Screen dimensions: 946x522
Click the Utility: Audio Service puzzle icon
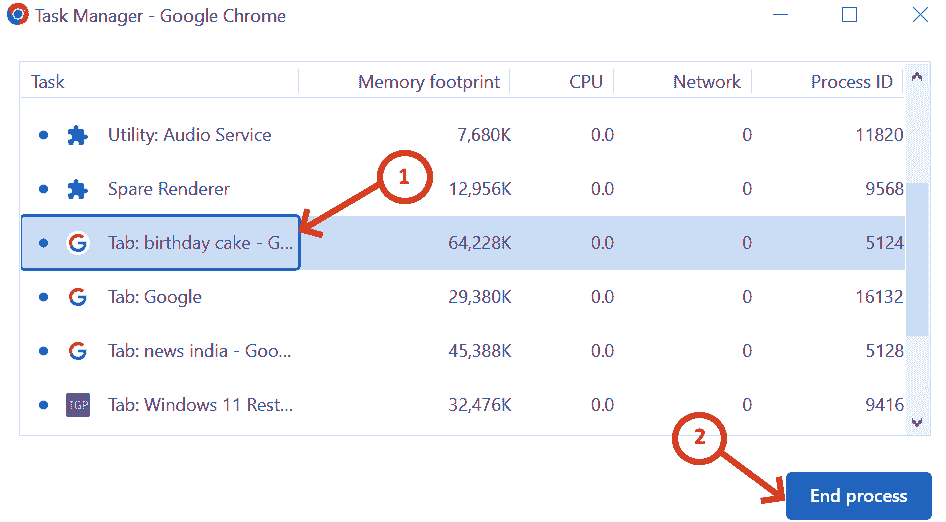[x=77, y=135]
